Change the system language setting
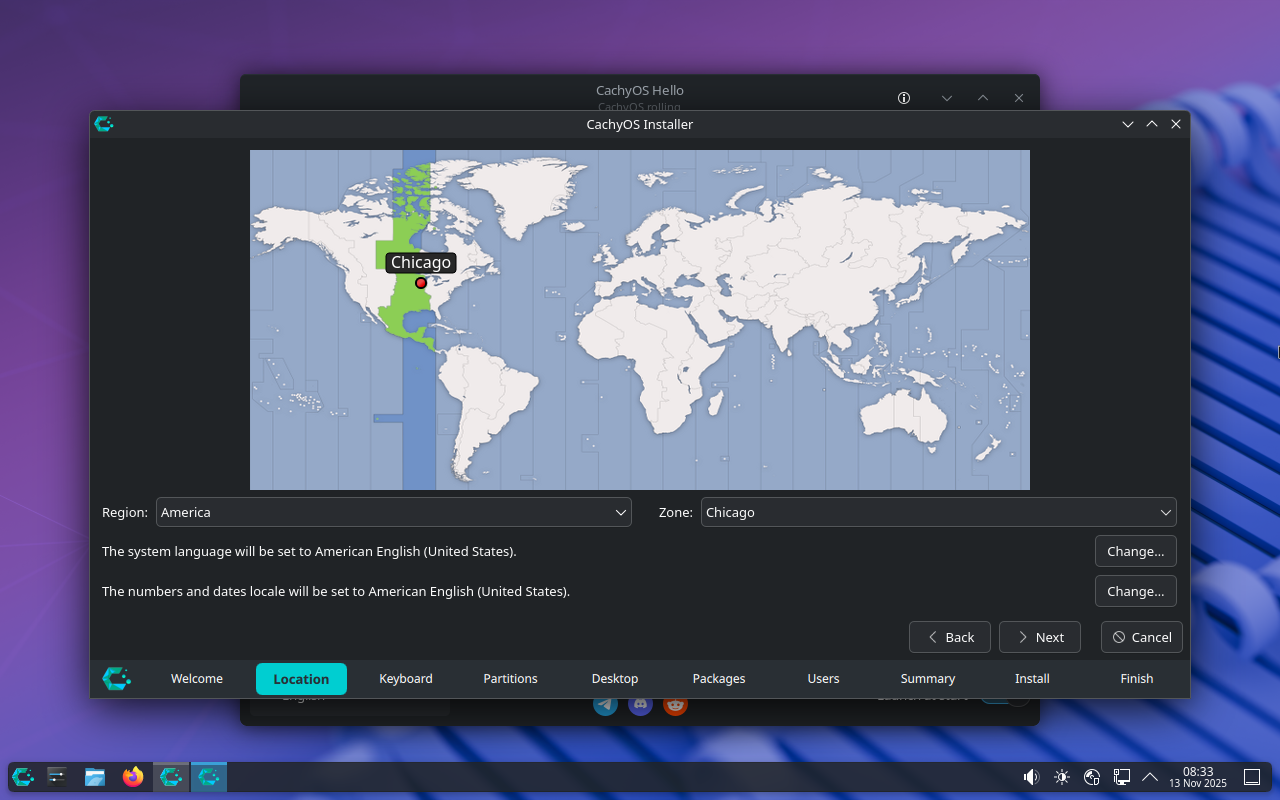The height and width of the screenshot is (800, 1280). 1136,551
